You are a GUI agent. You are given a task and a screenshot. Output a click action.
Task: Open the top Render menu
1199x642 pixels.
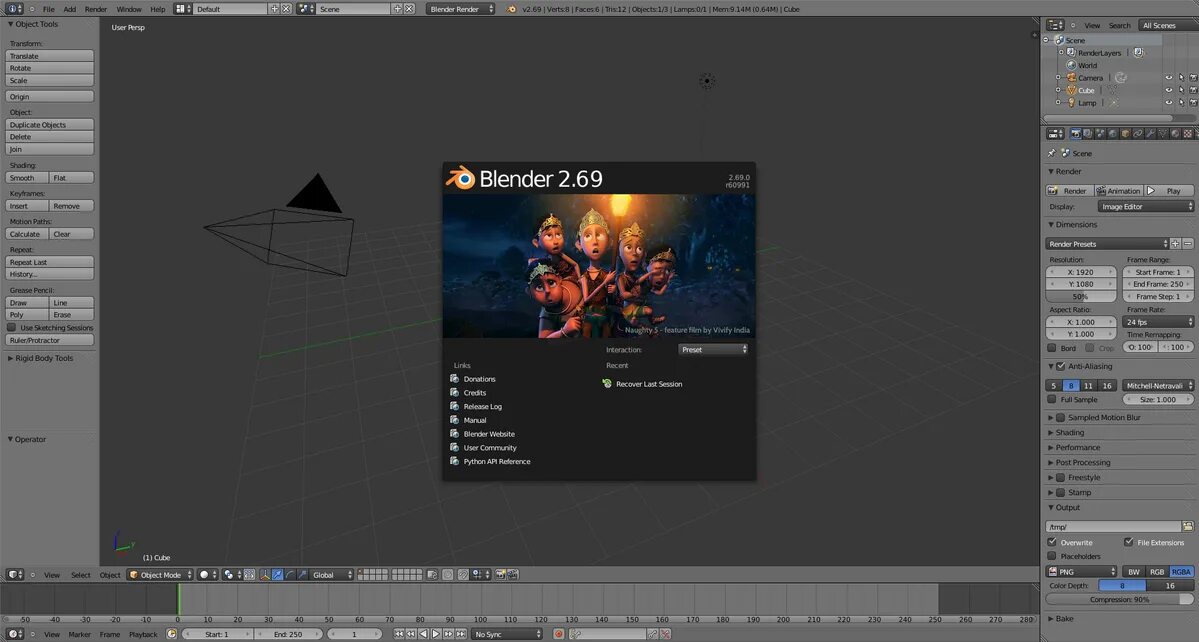coord(96,9)
